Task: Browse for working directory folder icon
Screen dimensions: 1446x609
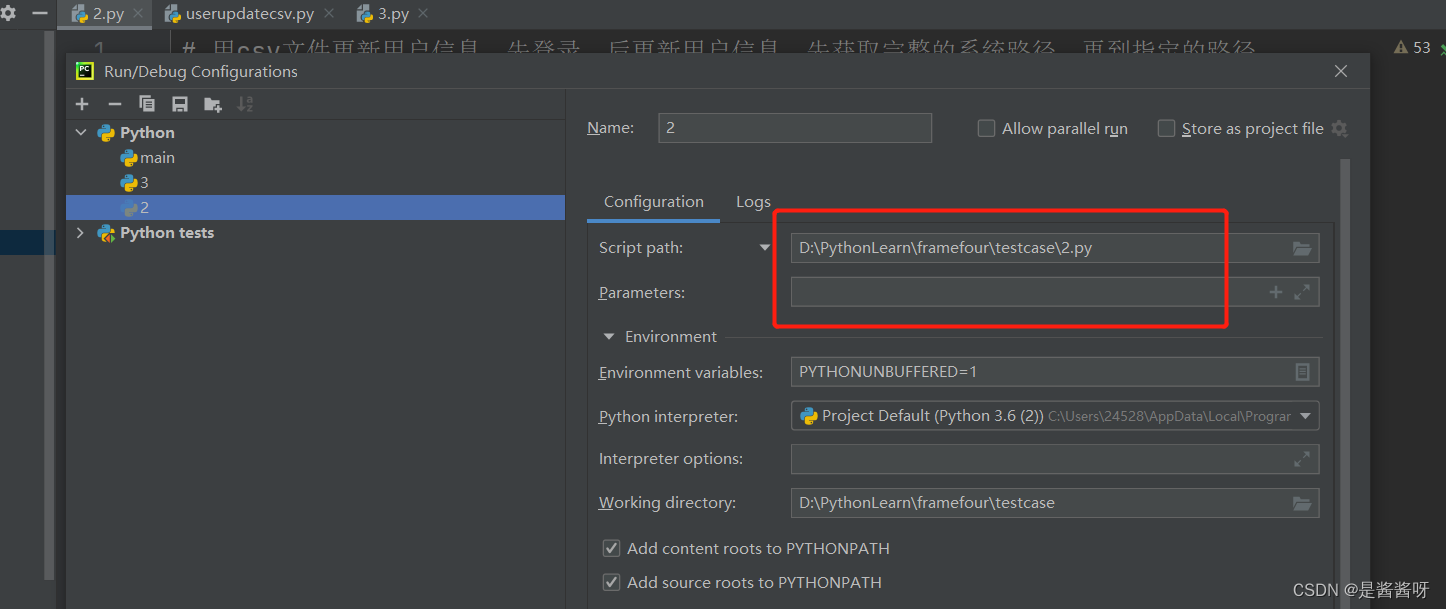Action: (1301, 503)
